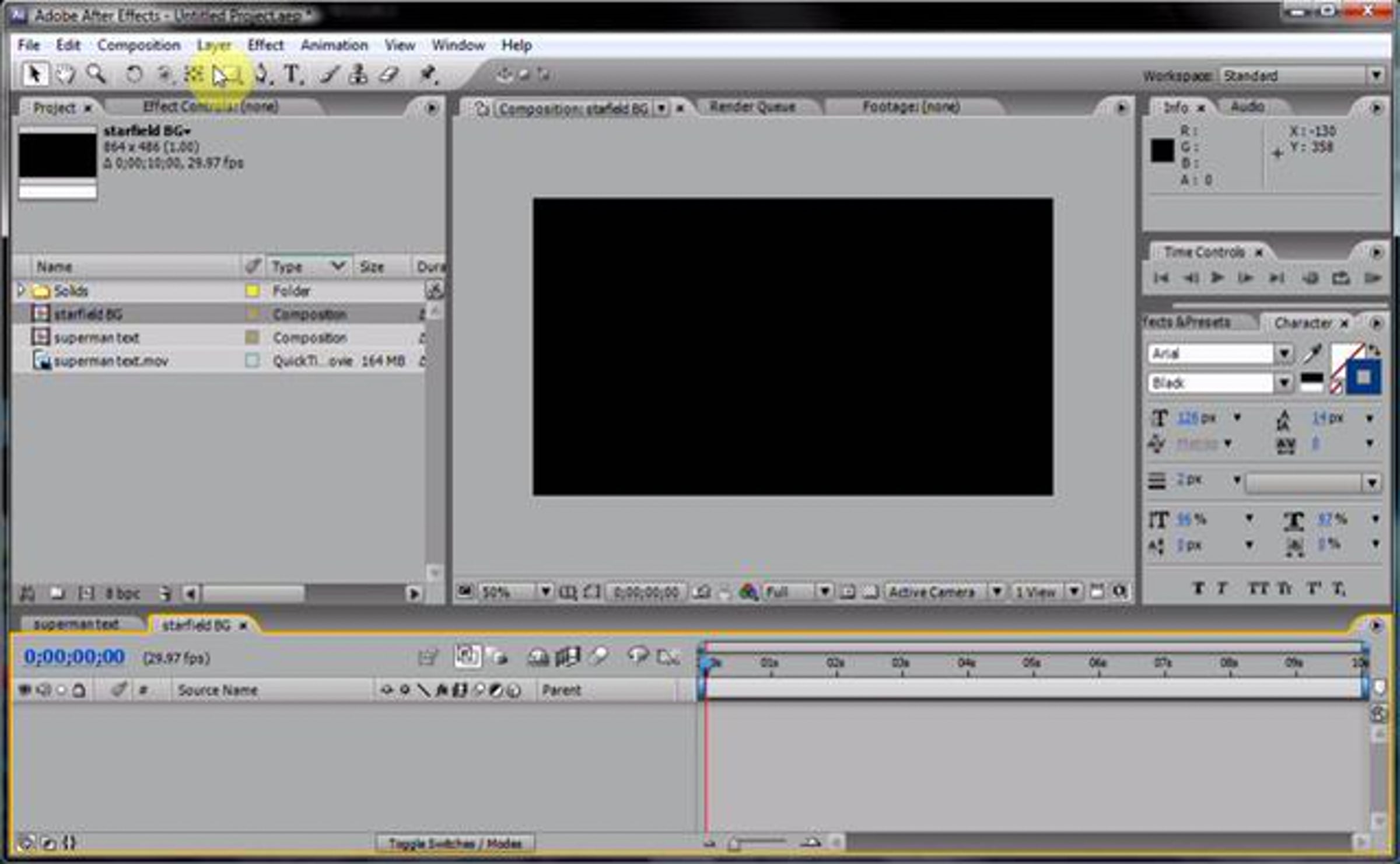
Task: Click the timeline current time 0;00;00;00
Action: [74, 657]
